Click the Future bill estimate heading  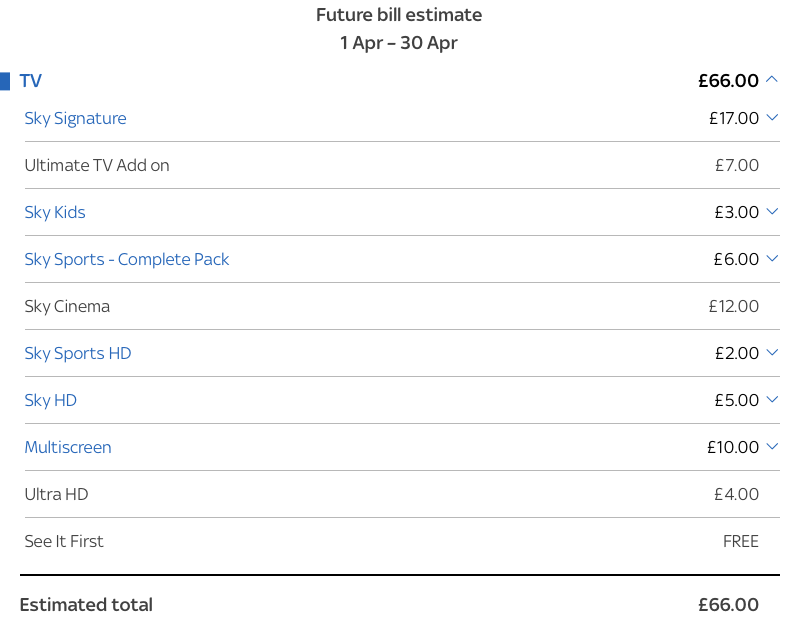tap(399, 15)
